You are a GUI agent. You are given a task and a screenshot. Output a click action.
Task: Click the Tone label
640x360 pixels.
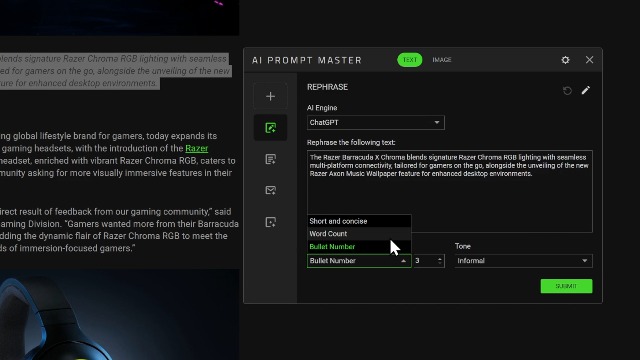(463, 246)
